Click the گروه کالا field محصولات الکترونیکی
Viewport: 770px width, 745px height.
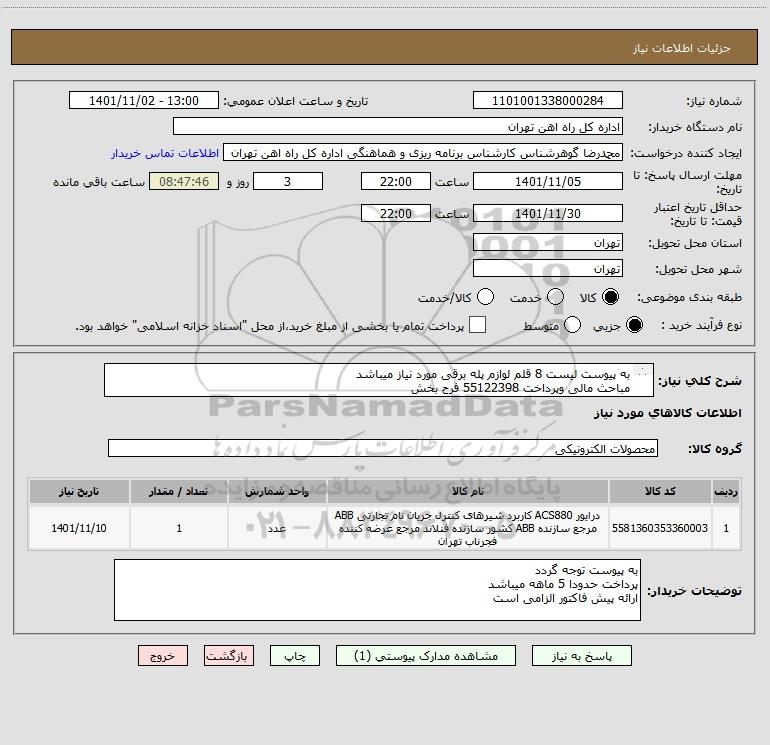tap(383, 448)
